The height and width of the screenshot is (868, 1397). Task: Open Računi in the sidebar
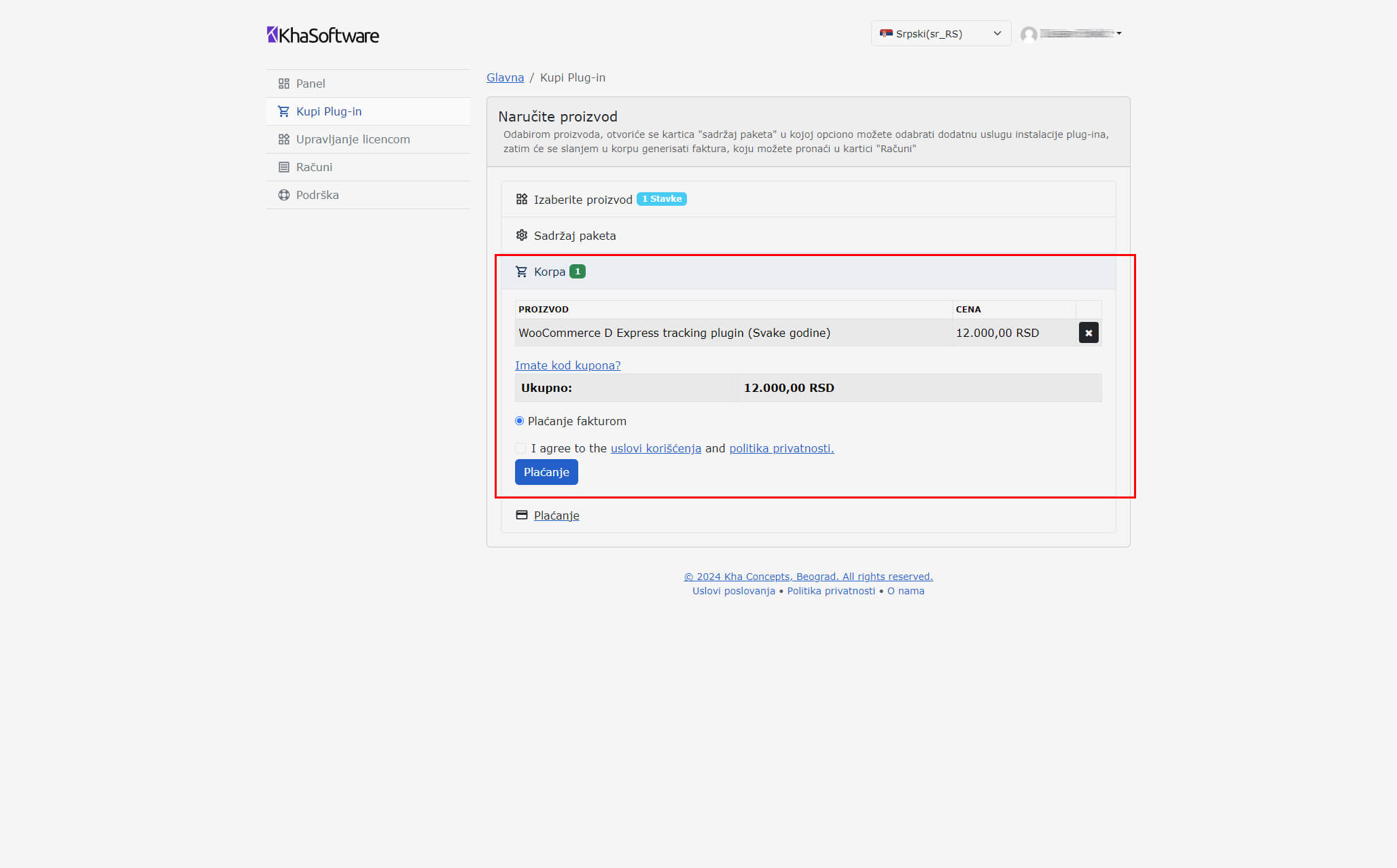(x=368, y=167)
